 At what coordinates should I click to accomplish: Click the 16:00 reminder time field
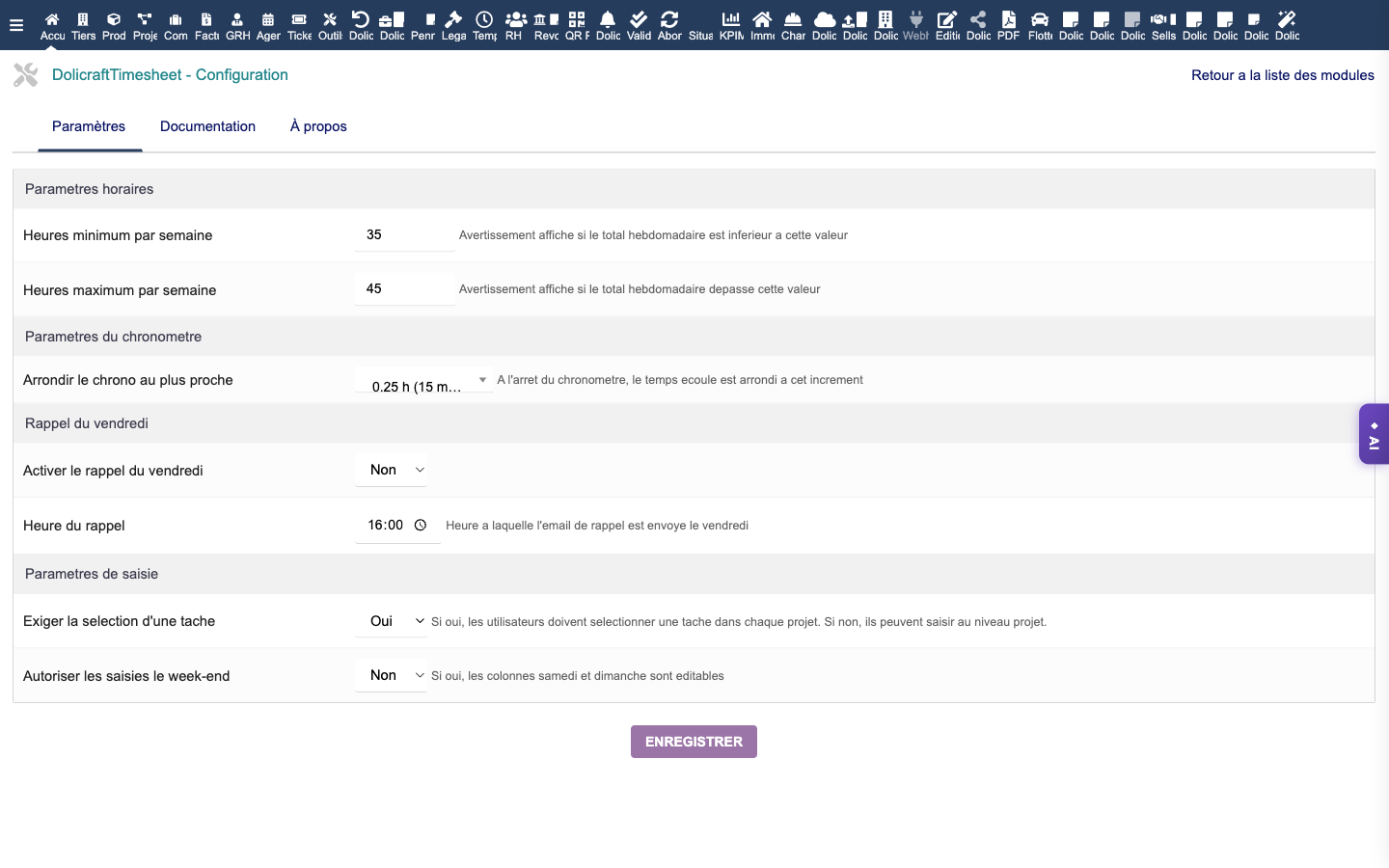pos(397,526)
